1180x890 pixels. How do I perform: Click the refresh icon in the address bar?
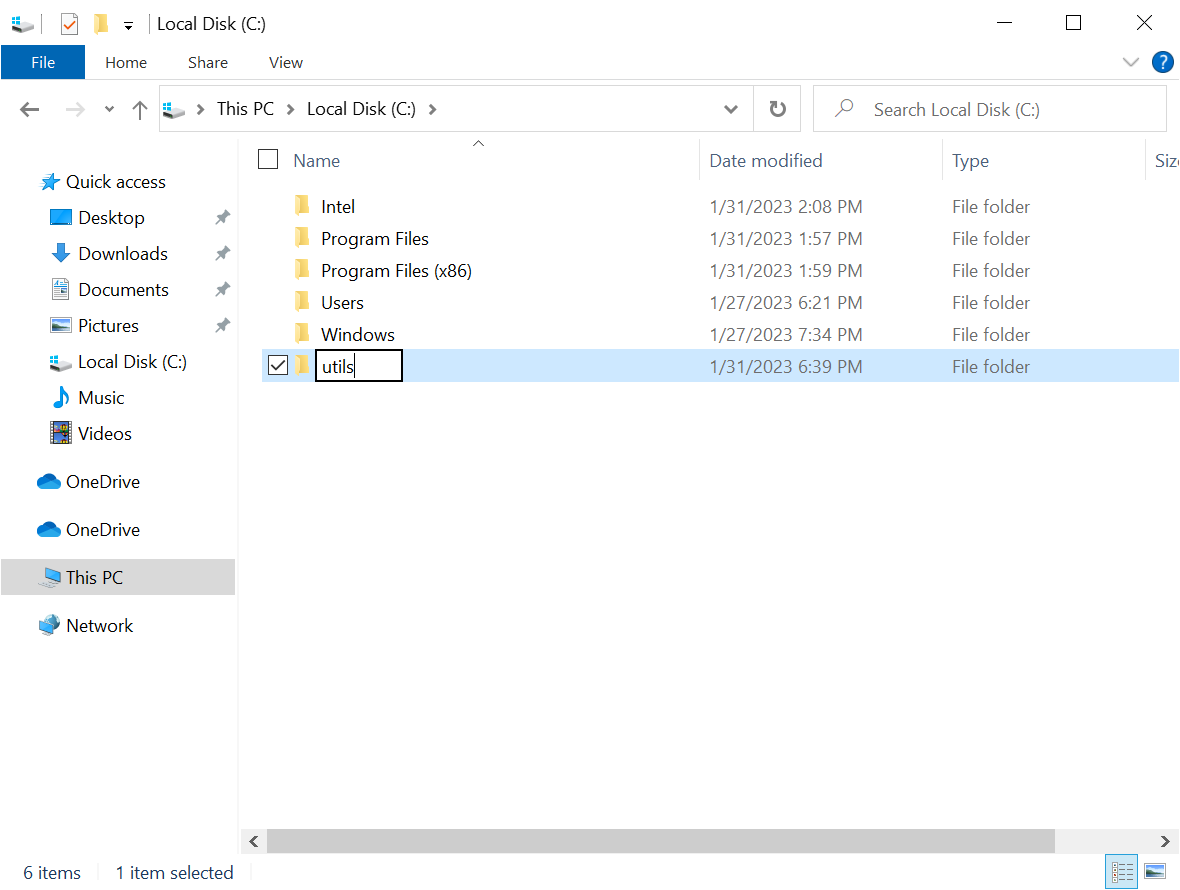click(777, 108)
